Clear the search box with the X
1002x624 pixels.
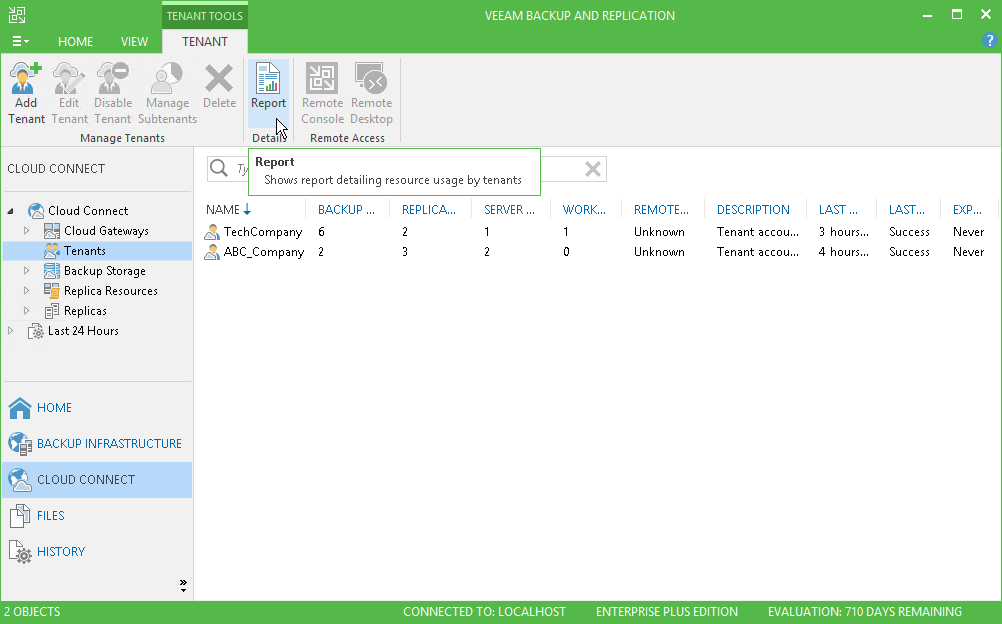click(x=592, y=169)
